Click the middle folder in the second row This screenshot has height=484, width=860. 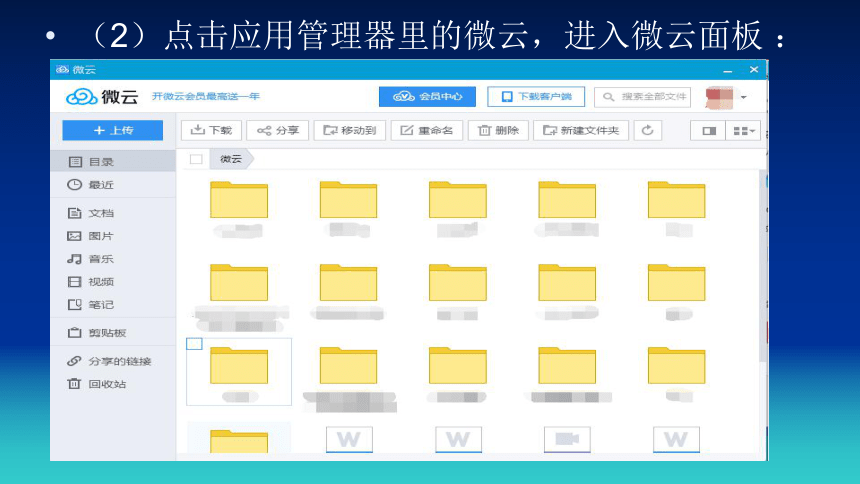point(457,283)
